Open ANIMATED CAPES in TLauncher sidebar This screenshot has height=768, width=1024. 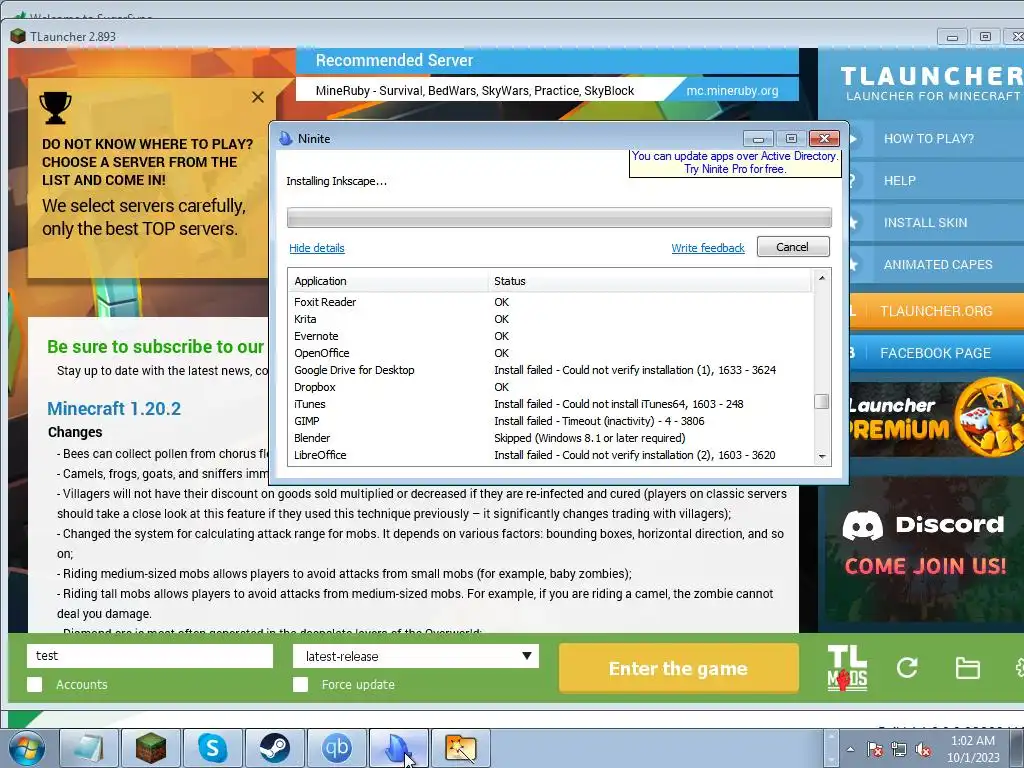click(936, 264)
